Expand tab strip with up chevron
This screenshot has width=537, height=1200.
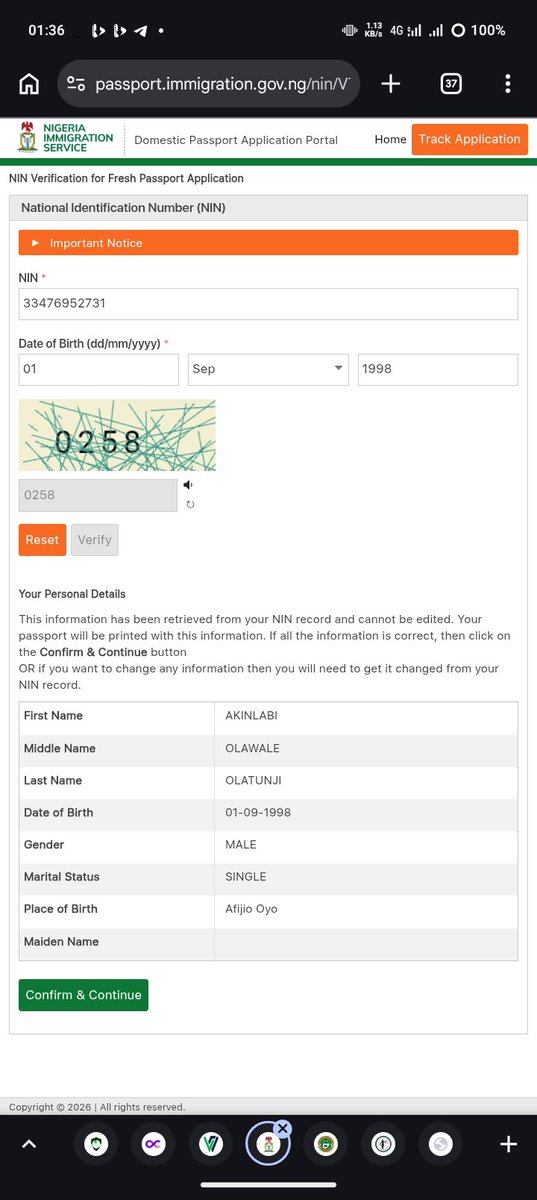29,1145
